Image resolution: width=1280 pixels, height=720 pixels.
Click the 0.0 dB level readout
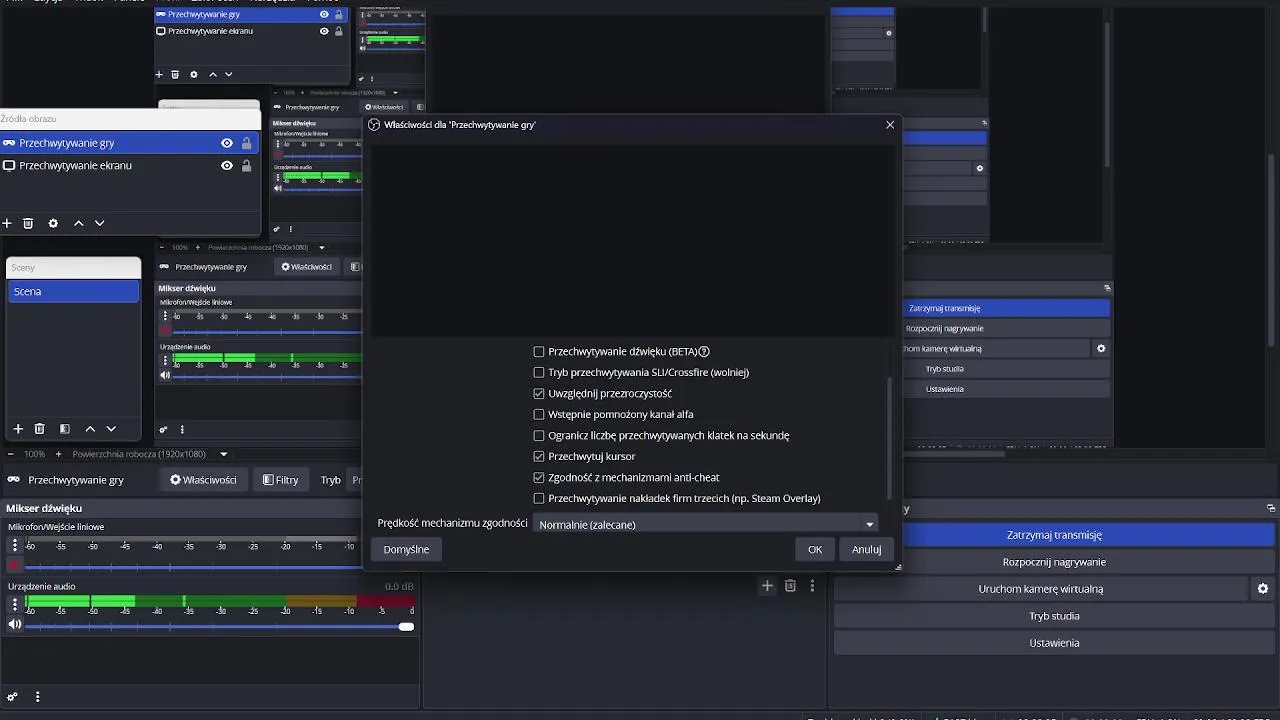(399, 587)
